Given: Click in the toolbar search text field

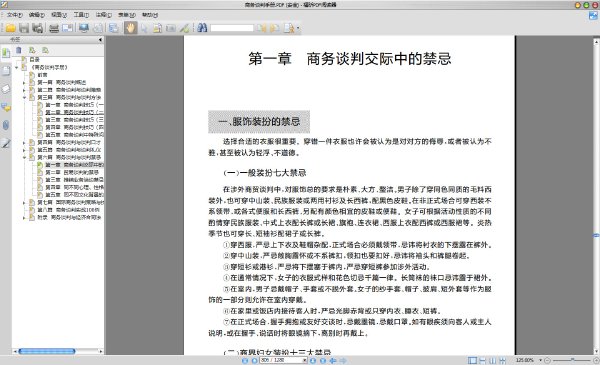Looking at the screenshot, I should click(x=232, y=28).
